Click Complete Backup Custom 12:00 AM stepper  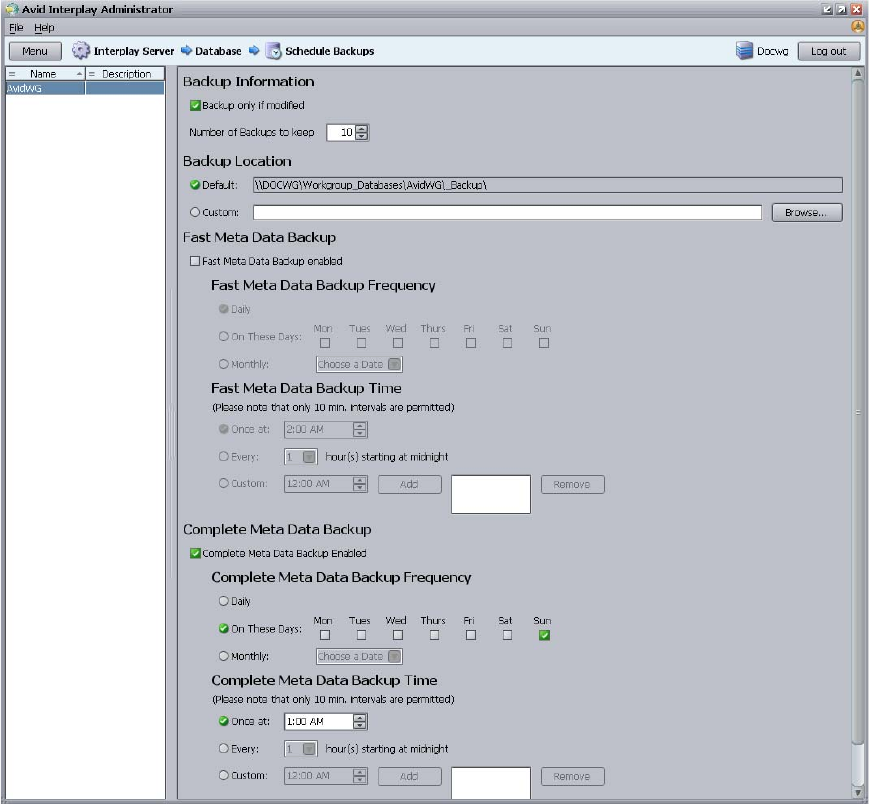360,776
